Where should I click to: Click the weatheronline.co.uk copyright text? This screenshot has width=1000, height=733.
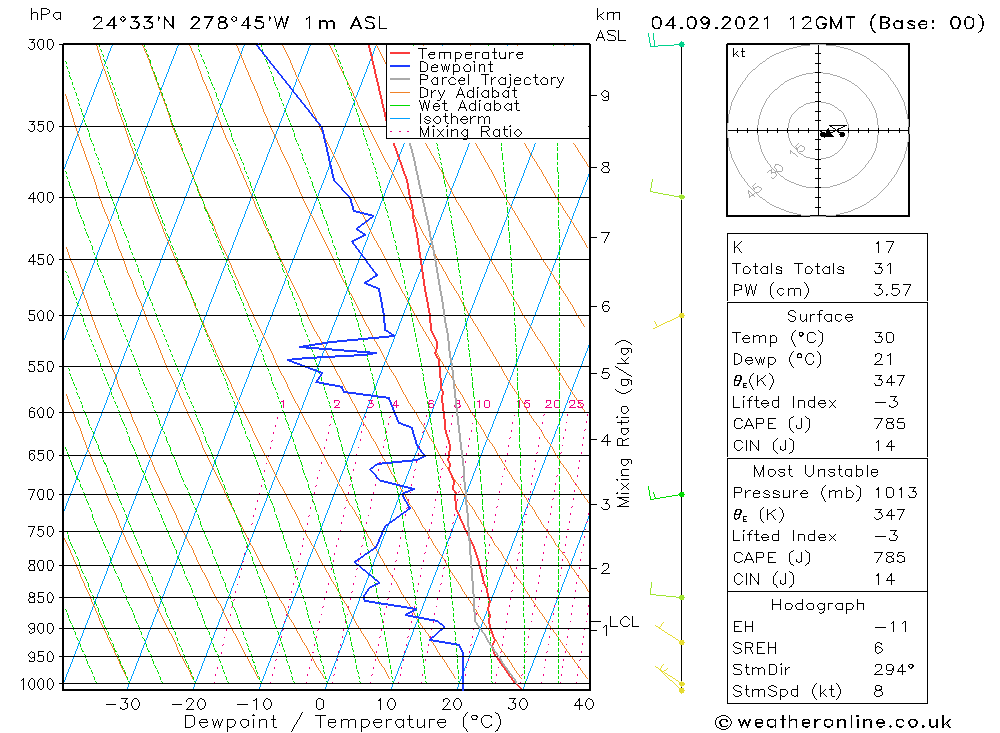(x=833, y=722)
